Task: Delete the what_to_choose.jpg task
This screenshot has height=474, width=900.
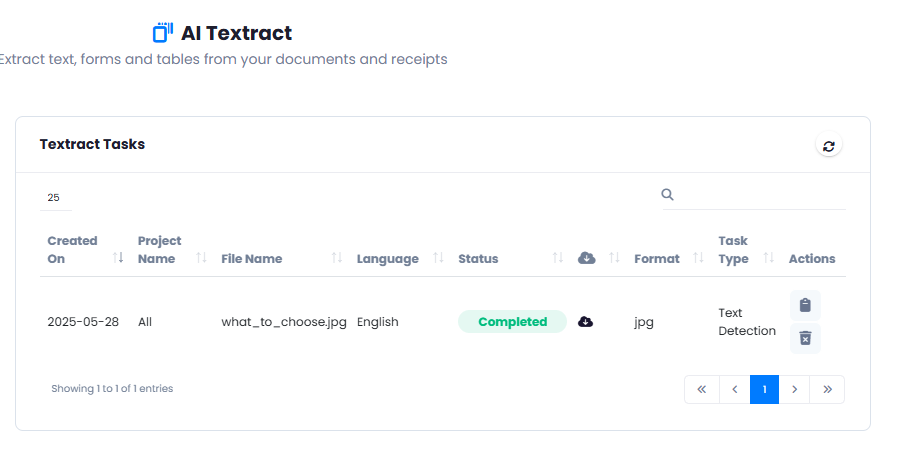Action: (805, 339)
